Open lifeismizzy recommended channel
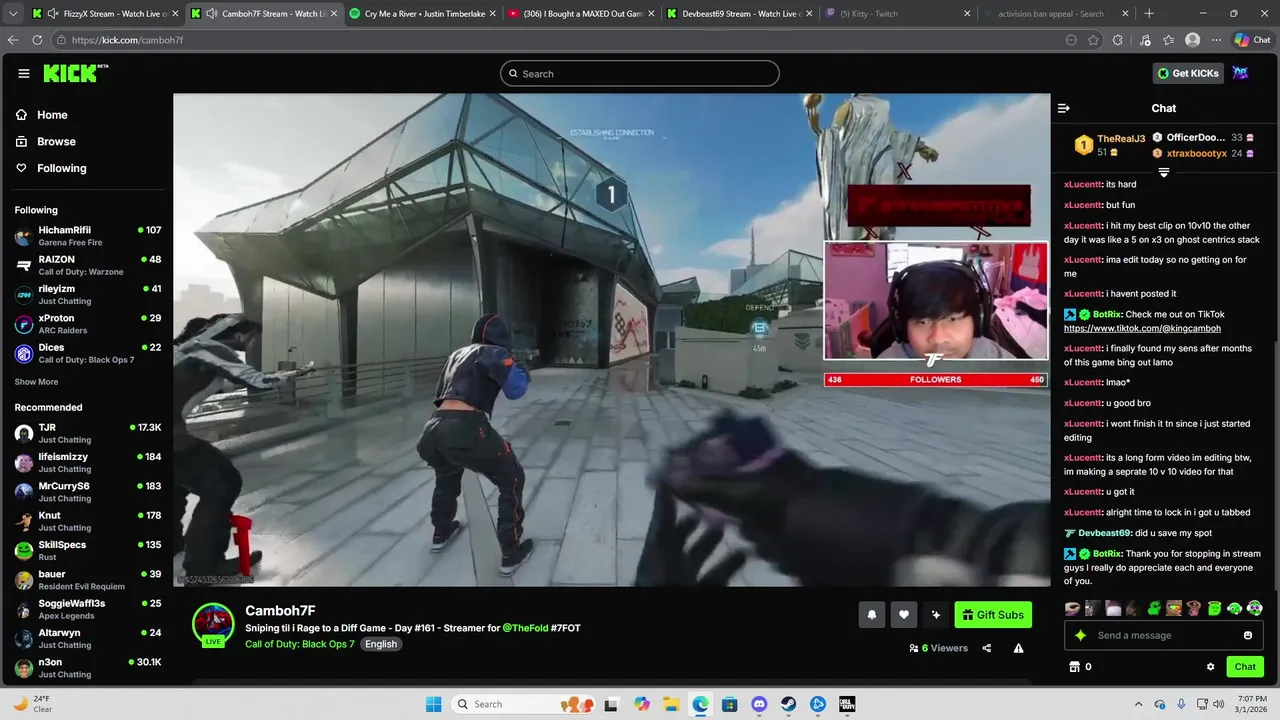 pos(88,462)
